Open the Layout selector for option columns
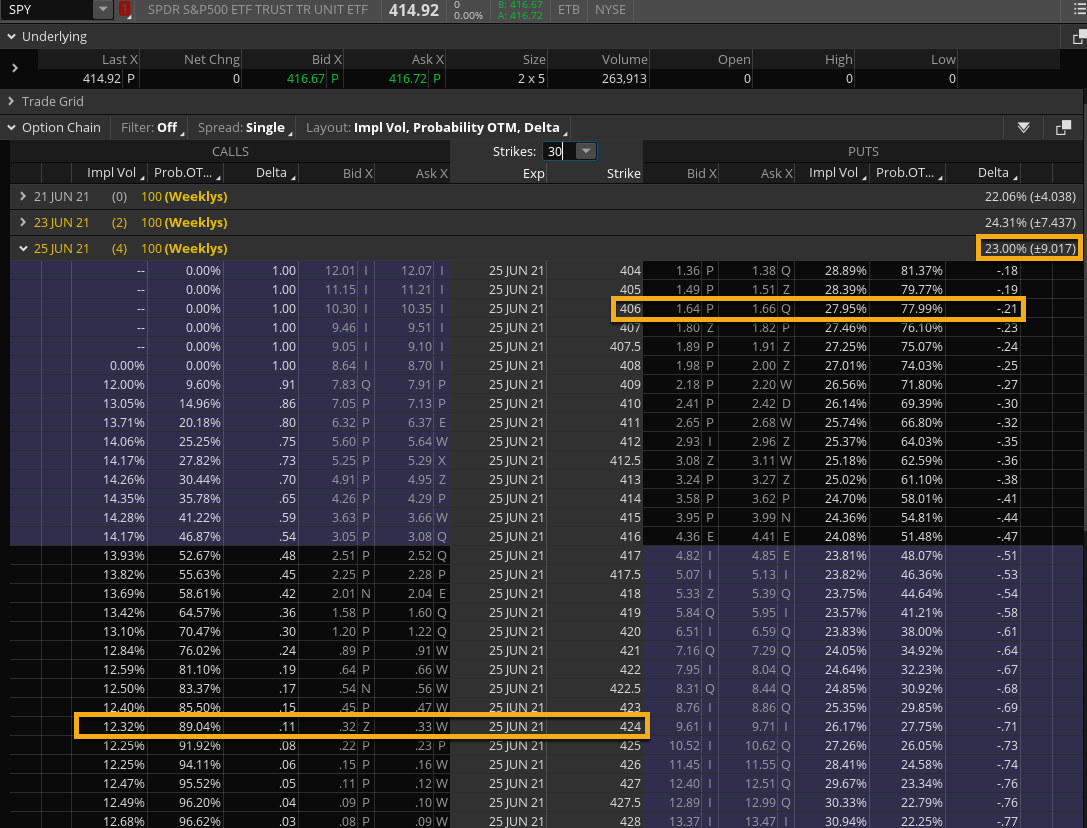 point(436,128)
